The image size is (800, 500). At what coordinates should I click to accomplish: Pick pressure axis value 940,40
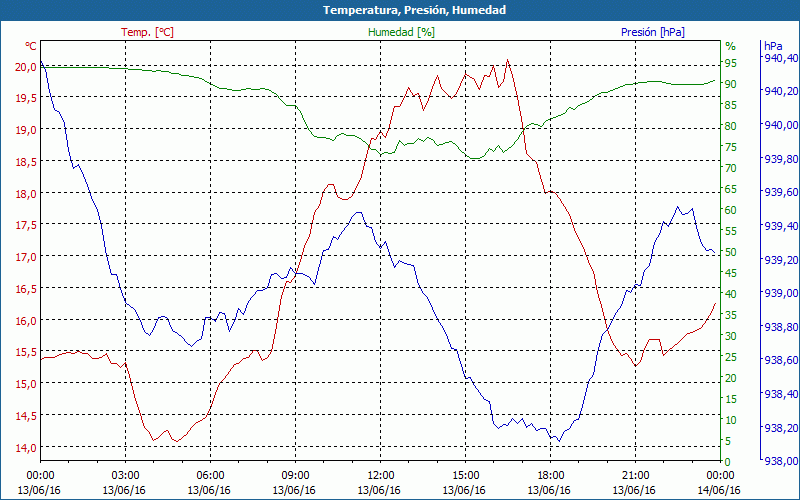pyautogui.click(x=779, y=58)
